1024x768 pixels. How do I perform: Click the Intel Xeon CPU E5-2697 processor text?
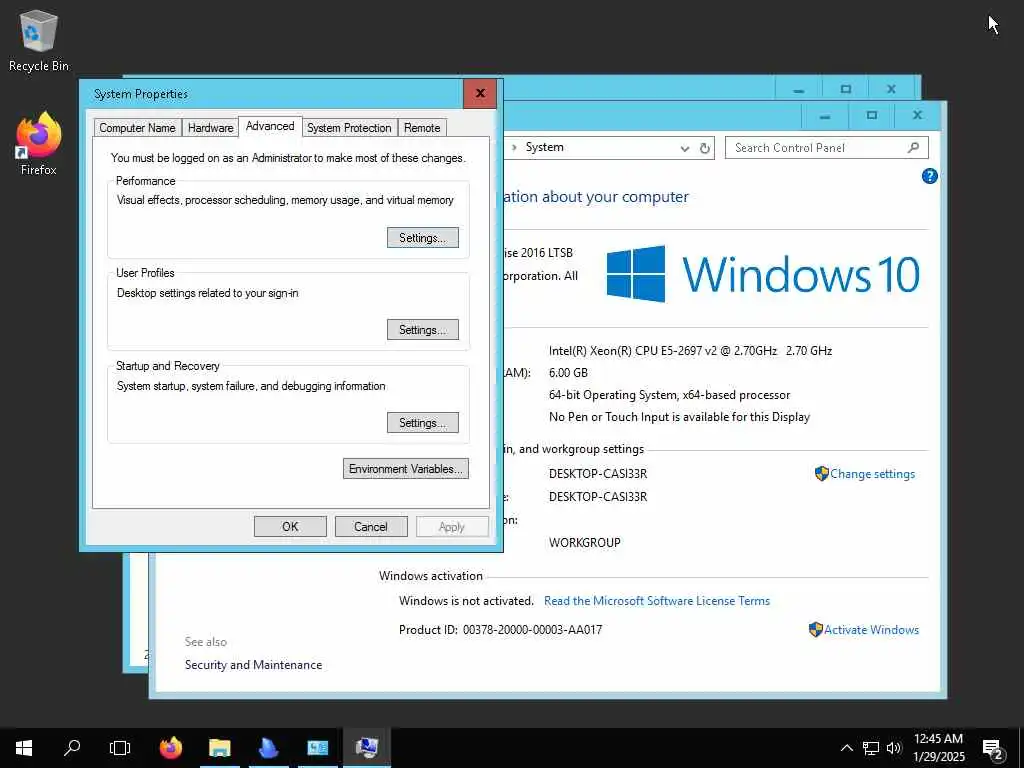pos(690,351)
